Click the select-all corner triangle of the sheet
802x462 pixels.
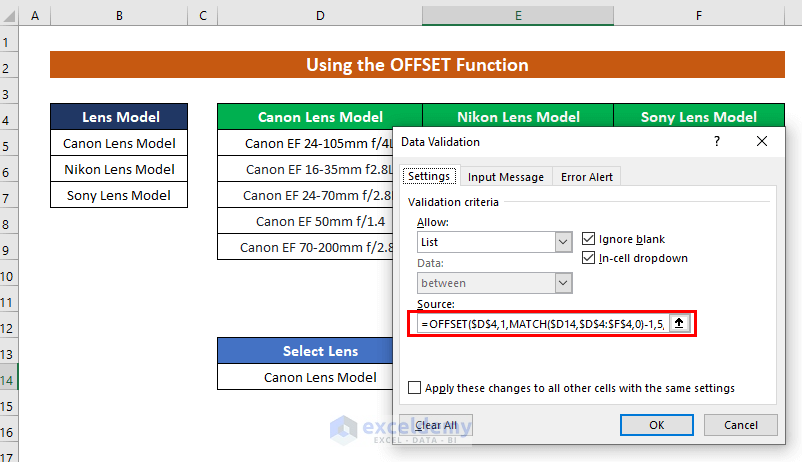9,16
